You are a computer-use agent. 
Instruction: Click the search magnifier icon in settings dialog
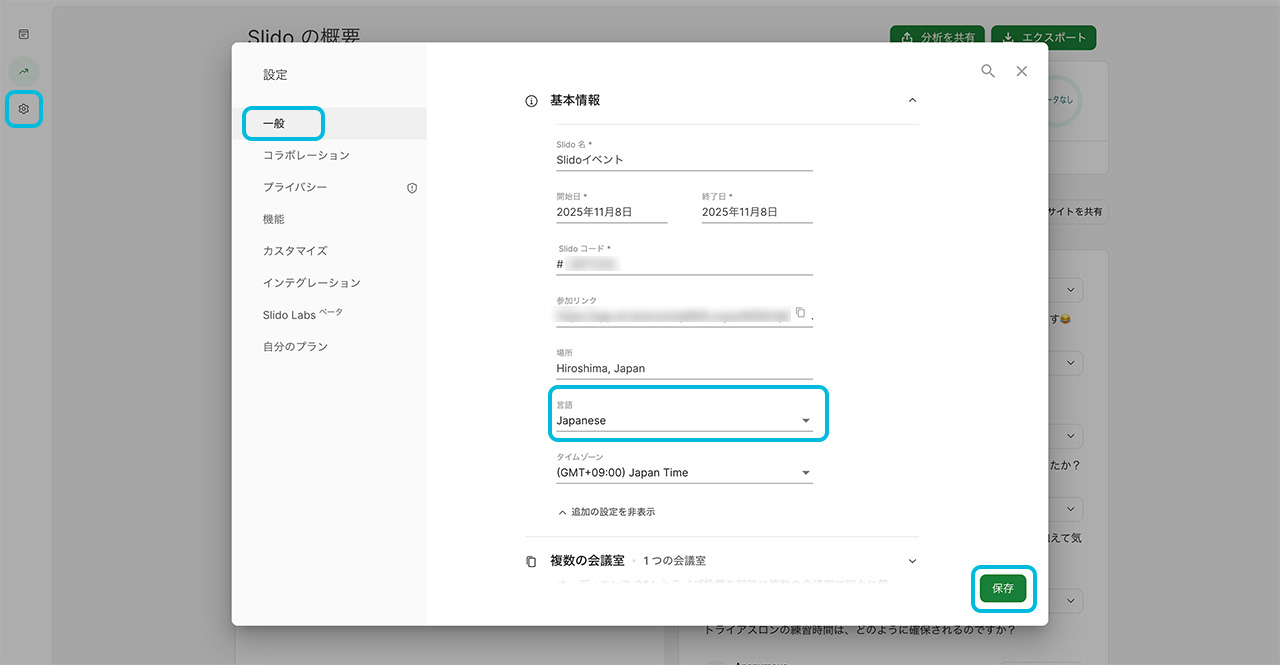pos(988,71)
